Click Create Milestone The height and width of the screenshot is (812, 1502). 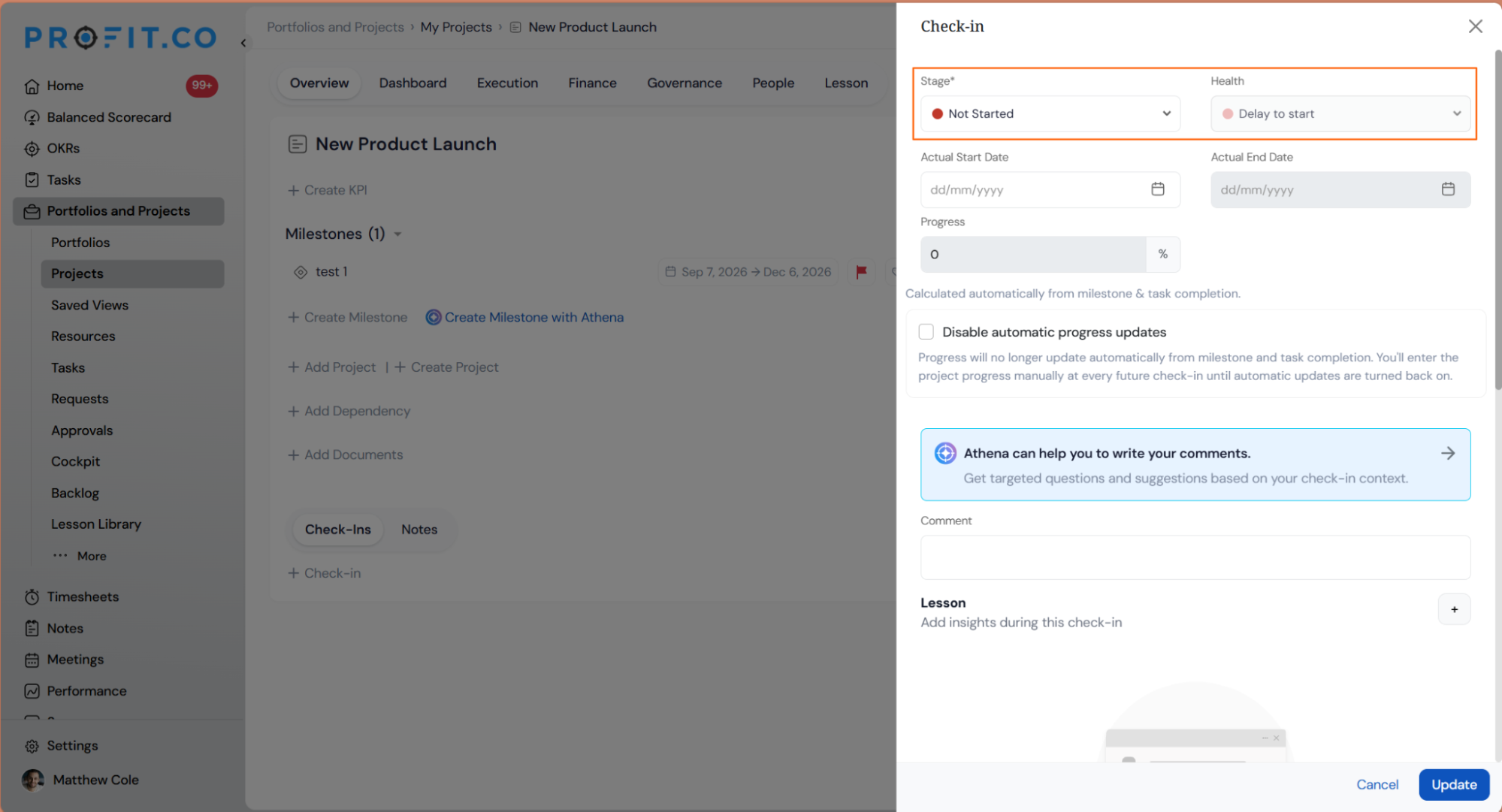coord(348,318)
